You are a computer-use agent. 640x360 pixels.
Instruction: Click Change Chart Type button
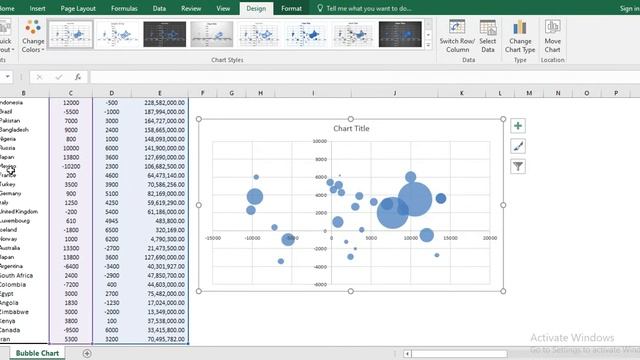[x=520, y=36]
